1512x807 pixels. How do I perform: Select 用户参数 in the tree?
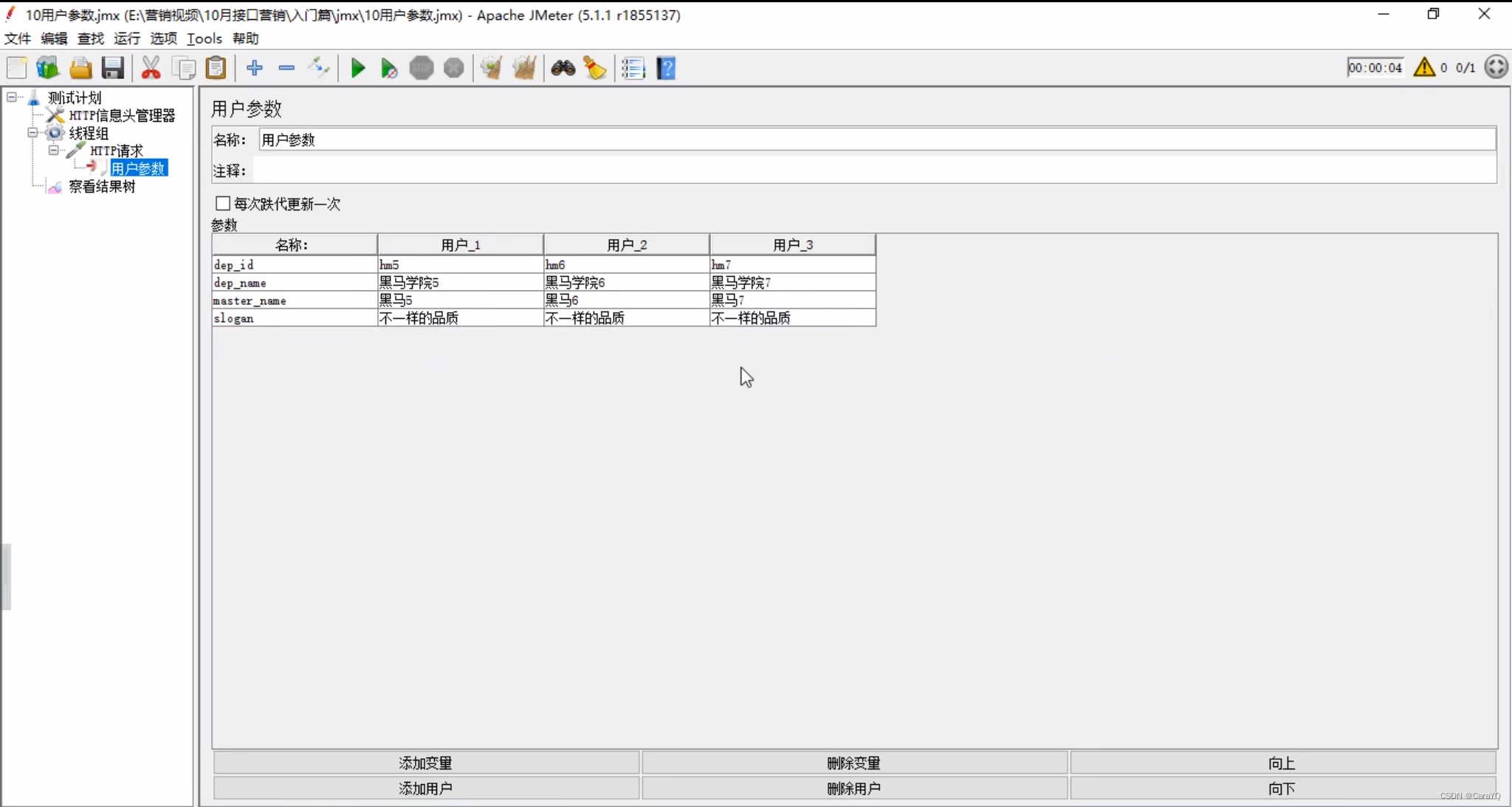coord(139,168)
